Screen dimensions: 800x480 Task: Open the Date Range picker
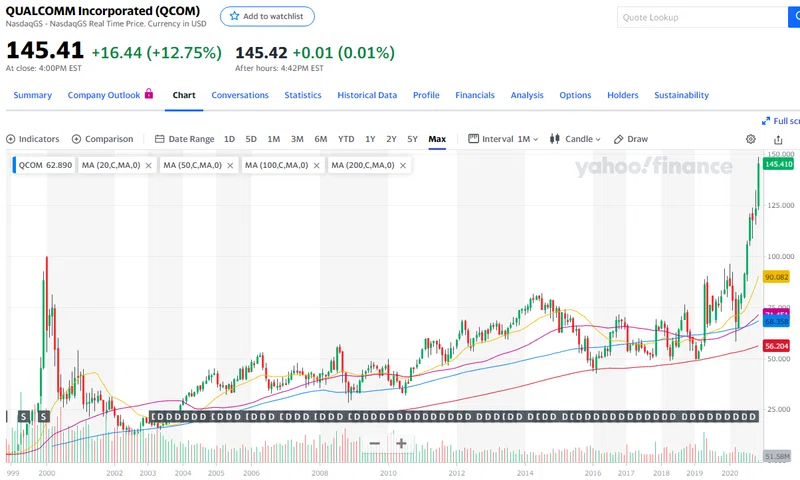[184, 139]
